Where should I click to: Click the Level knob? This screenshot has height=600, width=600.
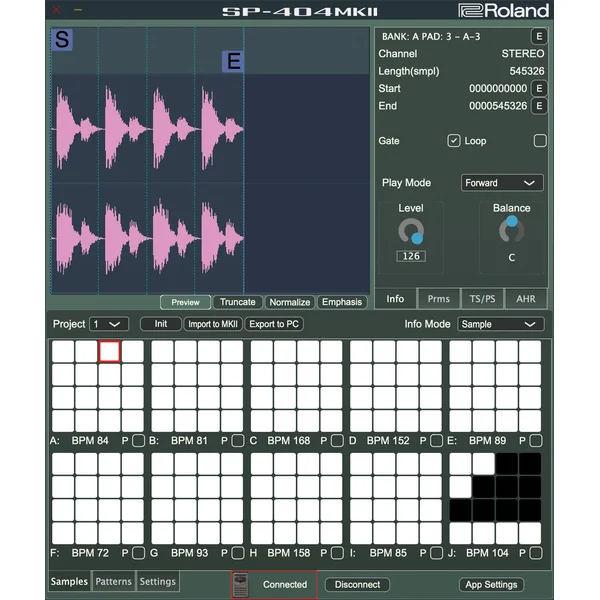[x=411, y=231]
